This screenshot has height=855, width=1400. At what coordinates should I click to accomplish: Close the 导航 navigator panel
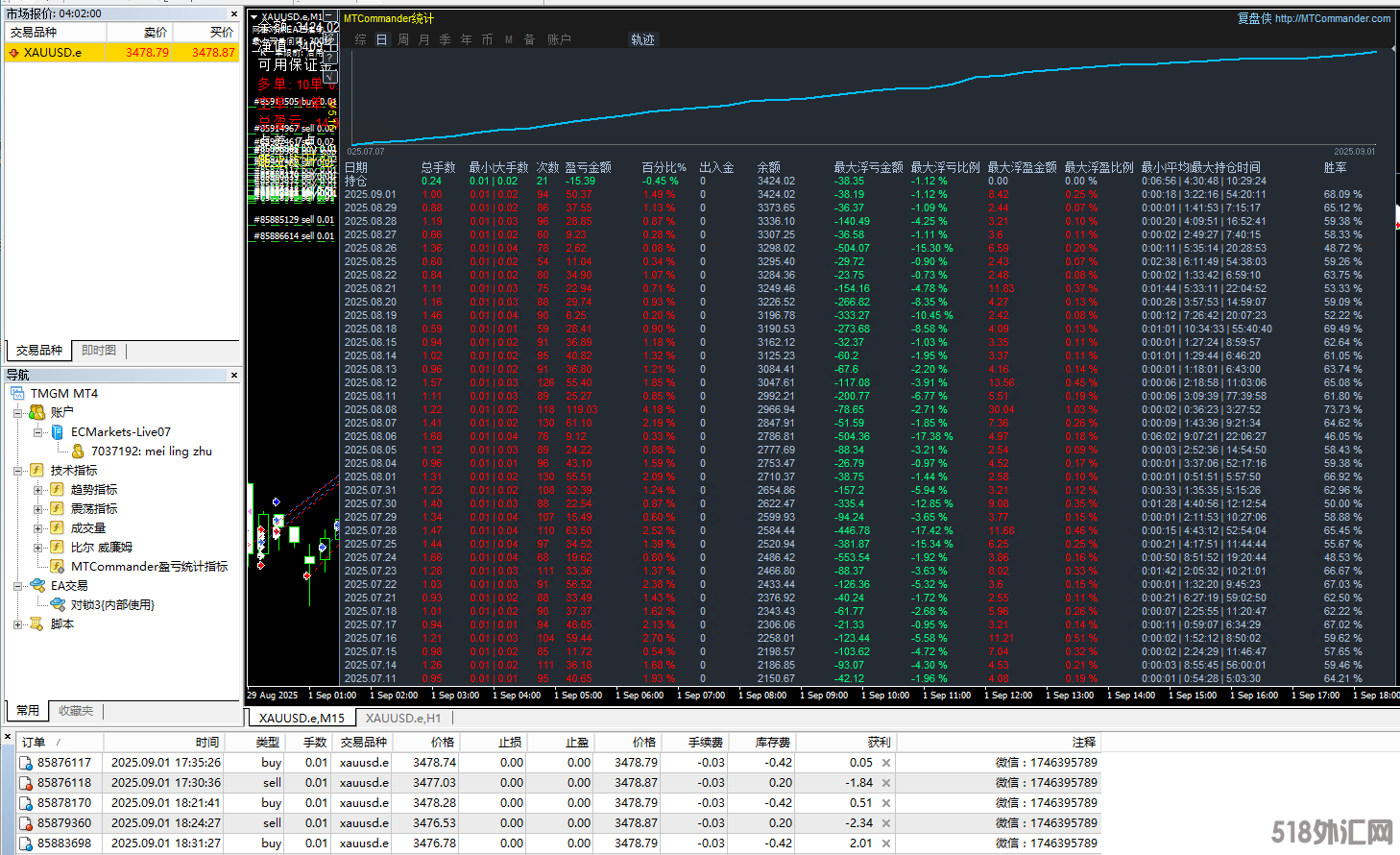[234, 375]
